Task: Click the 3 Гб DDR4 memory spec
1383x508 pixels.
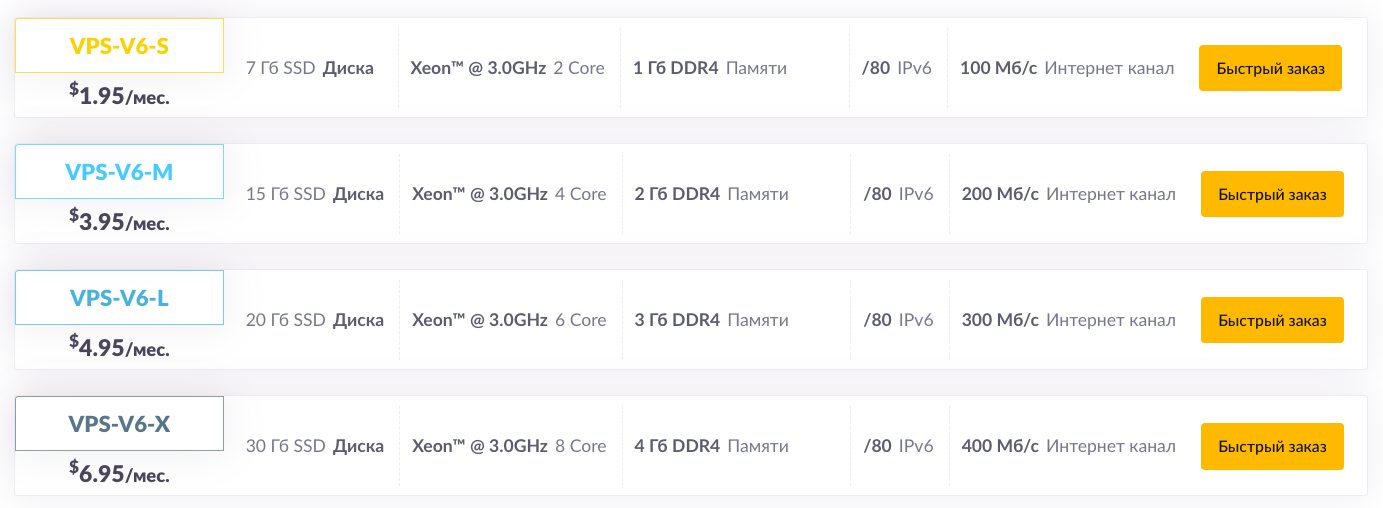Action: coord(712,320)
